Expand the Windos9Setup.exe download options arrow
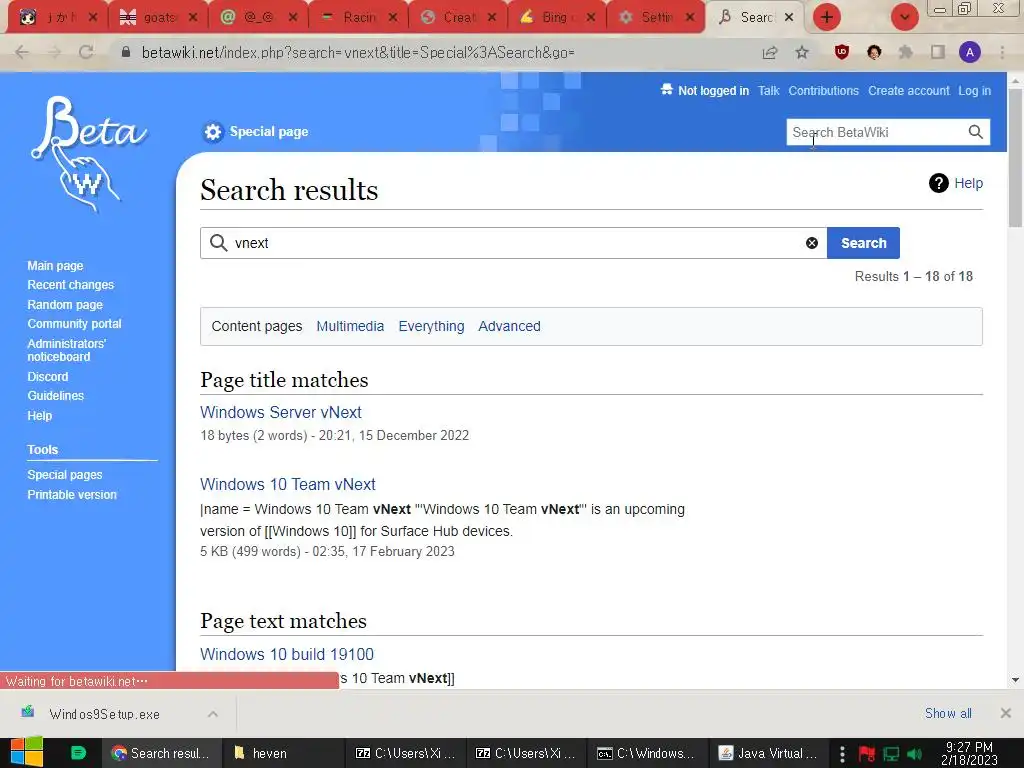1024x768 pixels. 213,714
